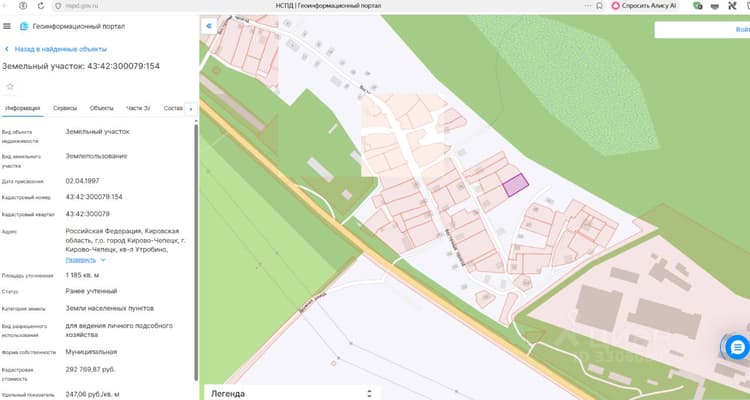Image resolution: width=750 pixels, height=400 pixels.
Task: Click the status value Ранее учтенный
Action: coord(91,291)
